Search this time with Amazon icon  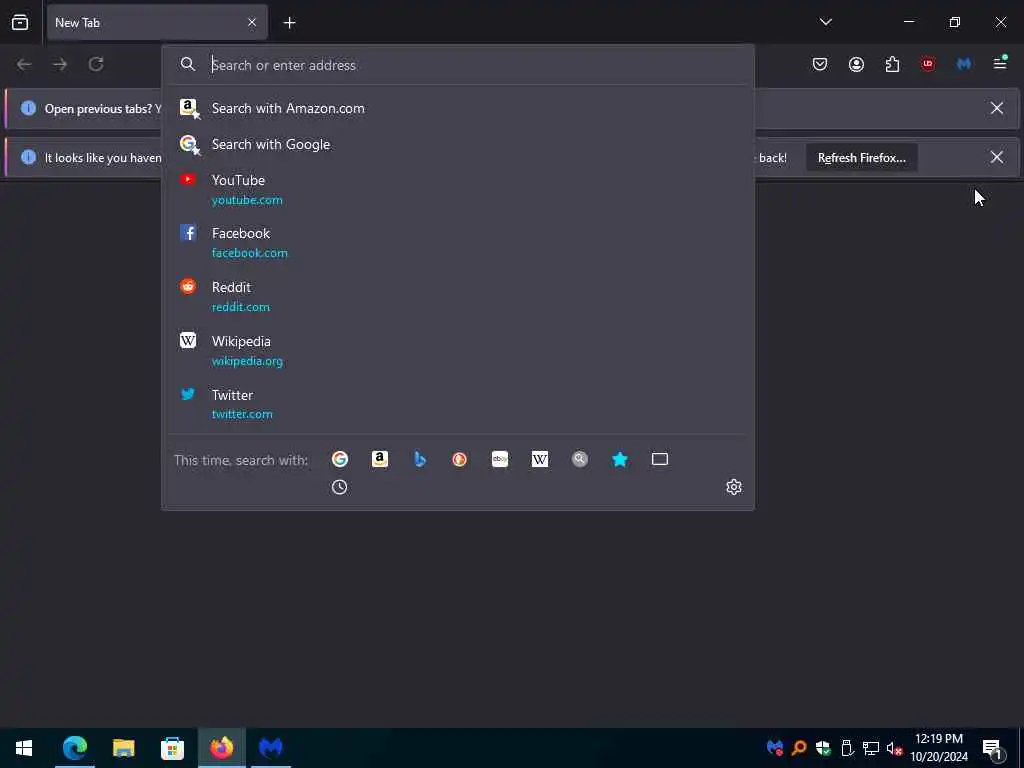(379, 459)
